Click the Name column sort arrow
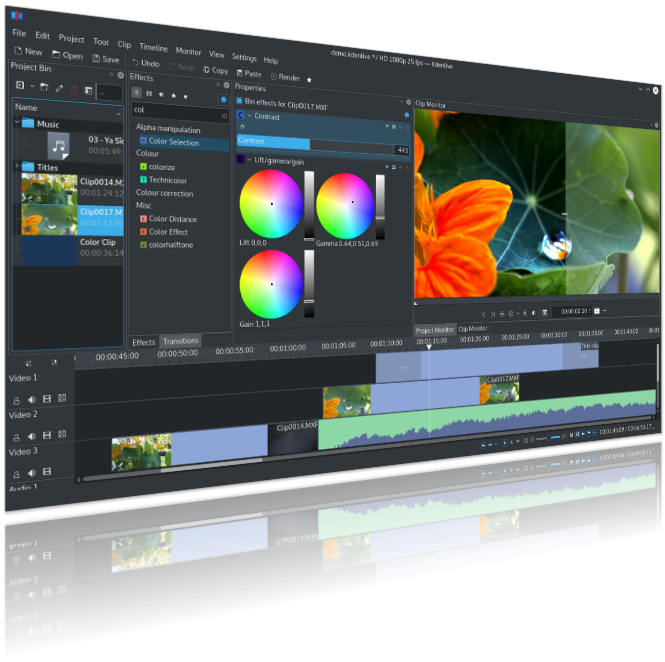 point(119,114)
